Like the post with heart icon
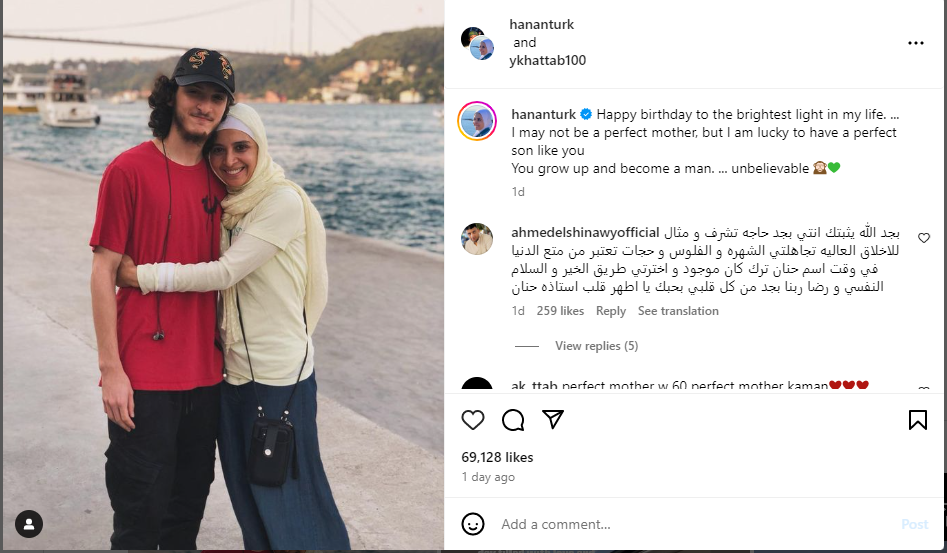This screenshot has height=553, width=947. (x=473, y=420)
